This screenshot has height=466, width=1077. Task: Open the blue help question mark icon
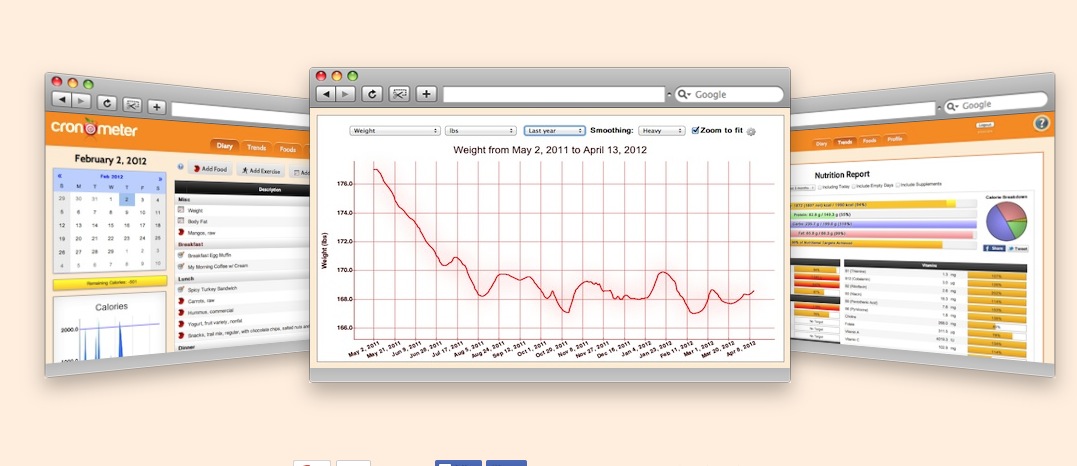pyautogui.click(x=1041, y=123)
